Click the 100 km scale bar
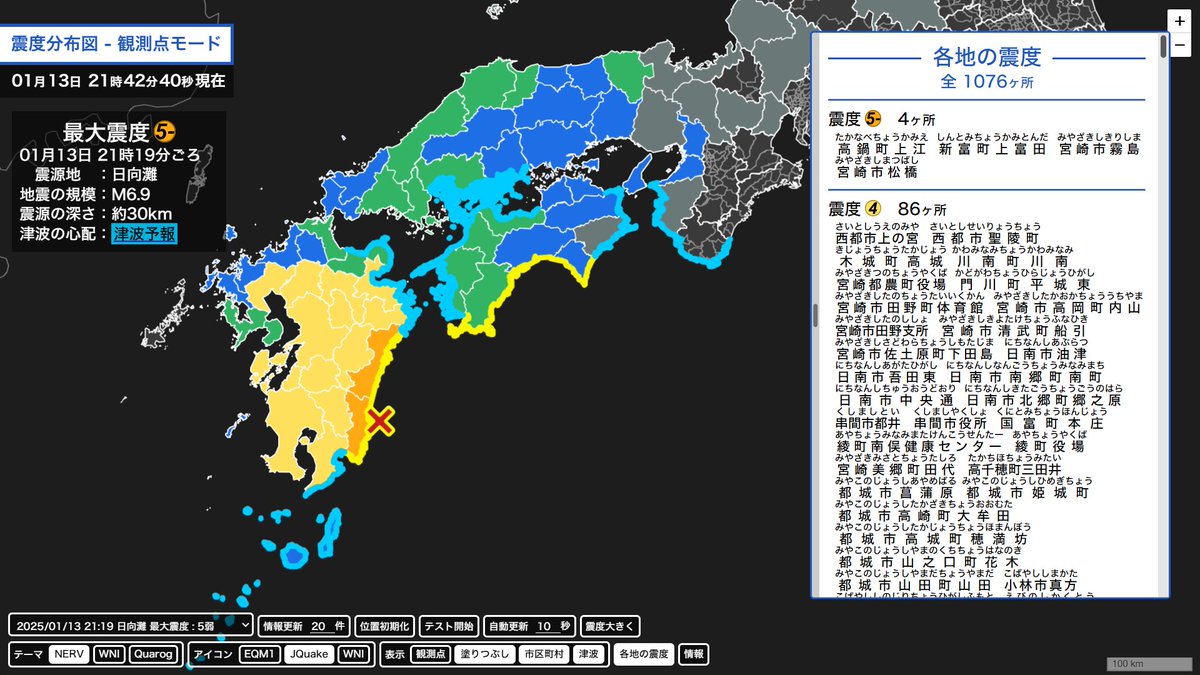 coord(1150,664)
